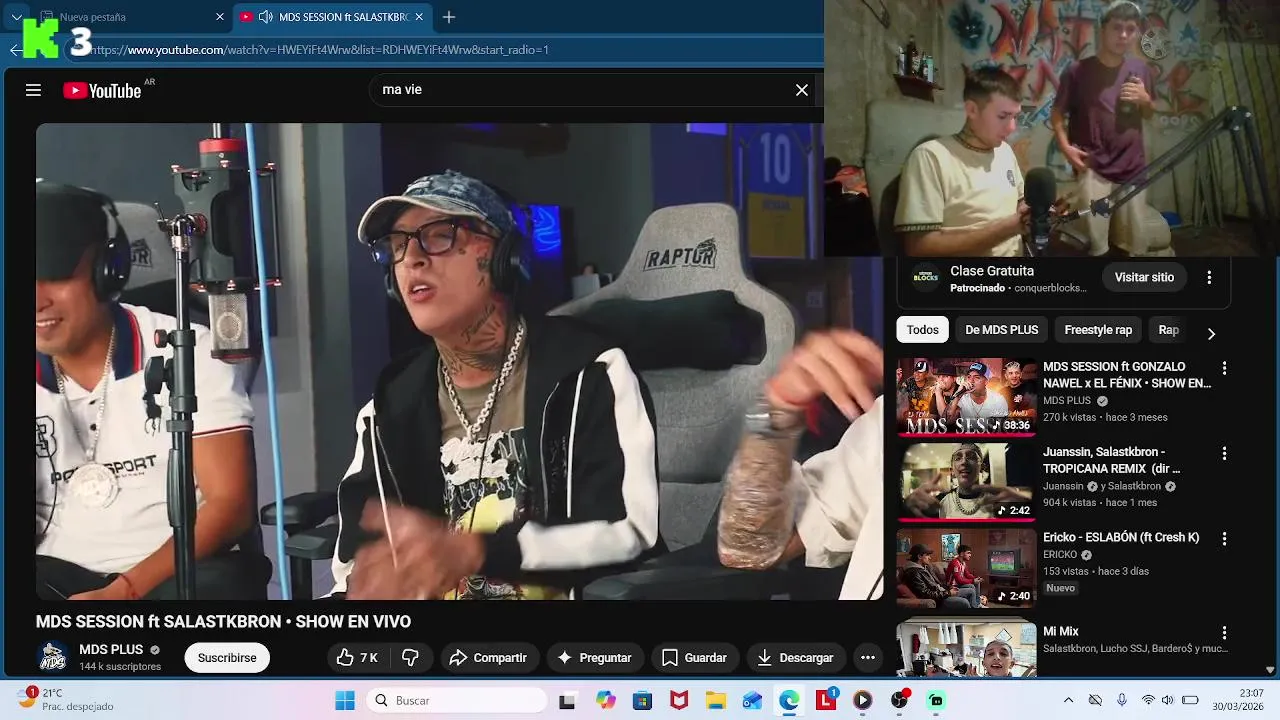Show more filter chips with right arrow
The height and width of the screenshot is (720, 1280).
pos(1211,333)
